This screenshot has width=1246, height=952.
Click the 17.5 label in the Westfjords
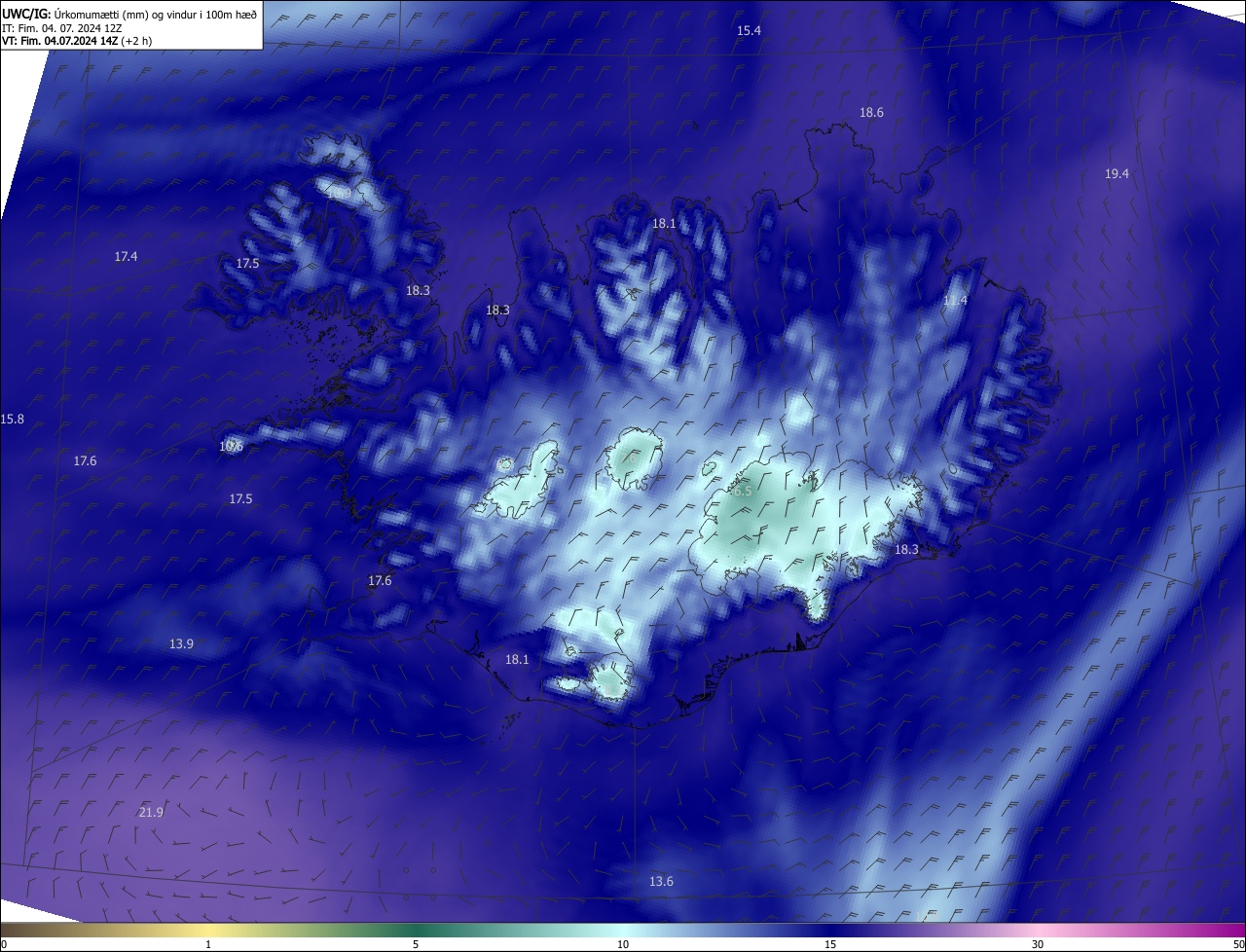247,264
